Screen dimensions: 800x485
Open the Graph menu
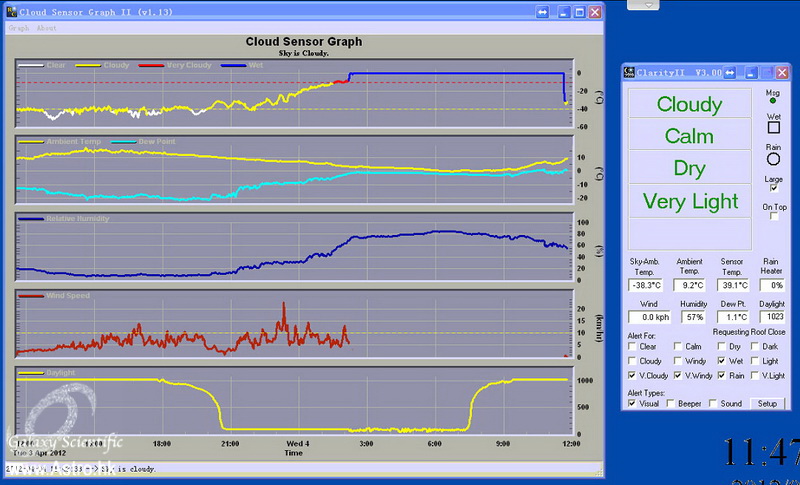[19, 28]
